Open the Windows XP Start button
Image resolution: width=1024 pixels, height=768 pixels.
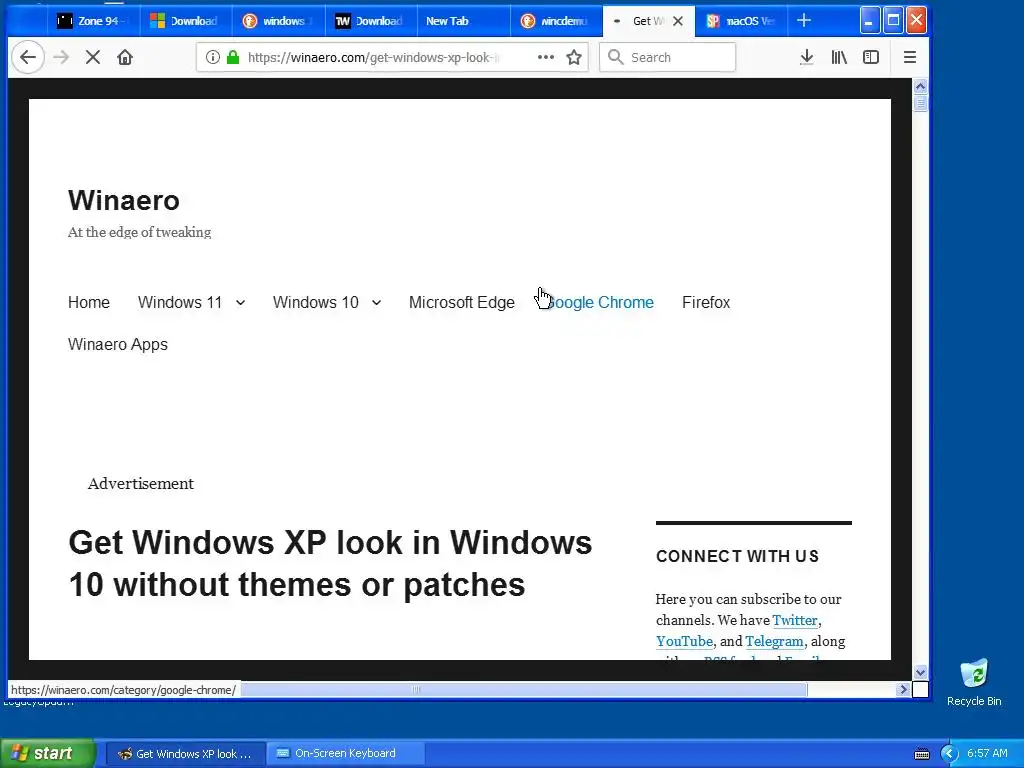coord(47,754)
